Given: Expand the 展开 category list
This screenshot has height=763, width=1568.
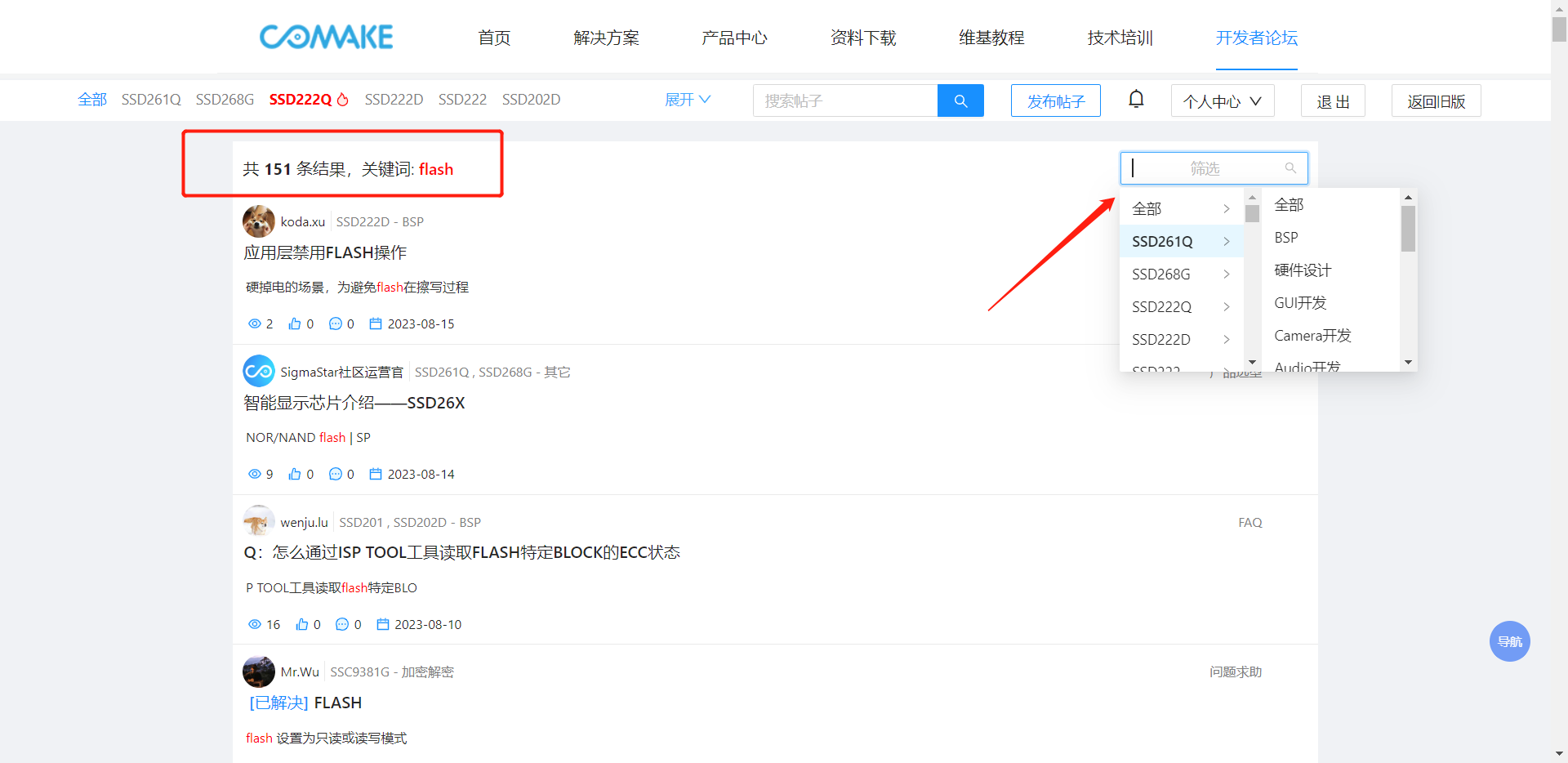Looking at the screenshot, I should click(688, 100).
